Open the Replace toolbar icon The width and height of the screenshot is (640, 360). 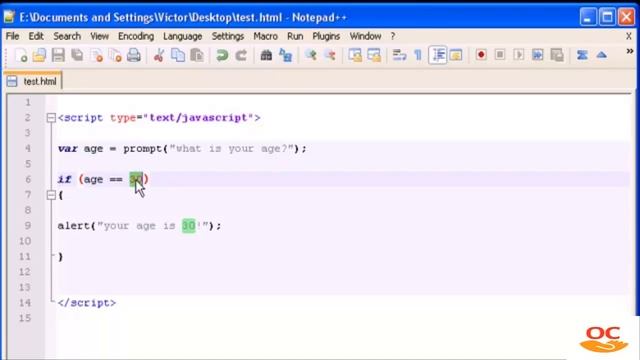coord(285,55)
